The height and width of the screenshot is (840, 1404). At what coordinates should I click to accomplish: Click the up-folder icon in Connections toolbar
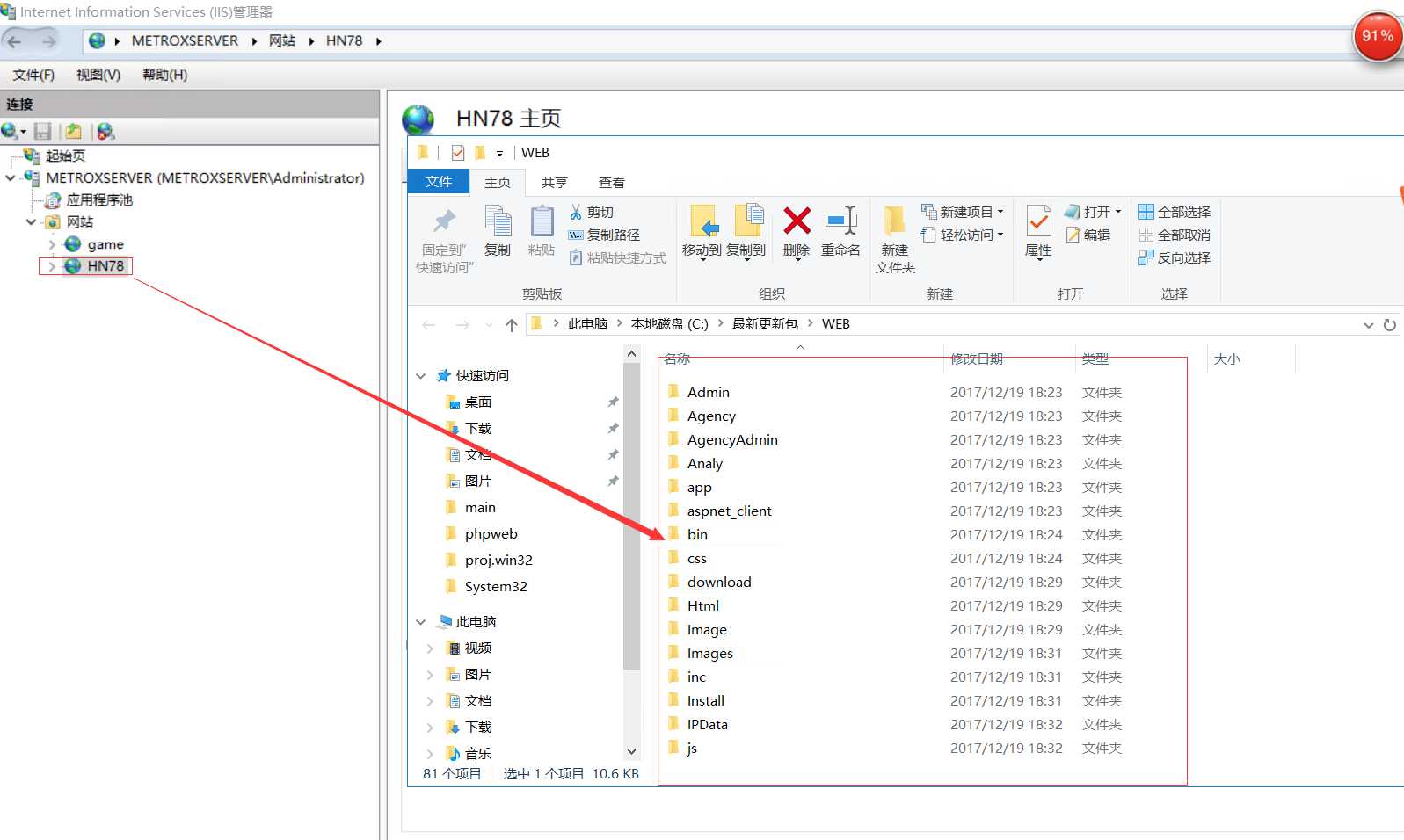tap(74, 132)
